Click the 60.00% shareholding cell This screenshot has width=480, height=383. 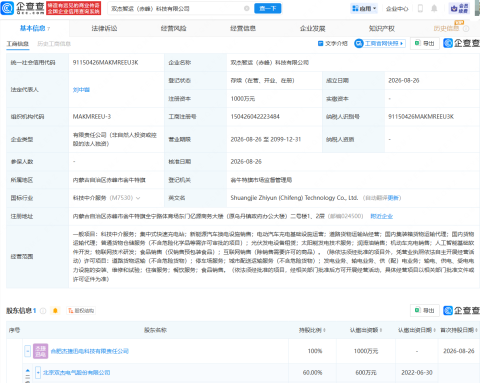click(x=312, y=372)
